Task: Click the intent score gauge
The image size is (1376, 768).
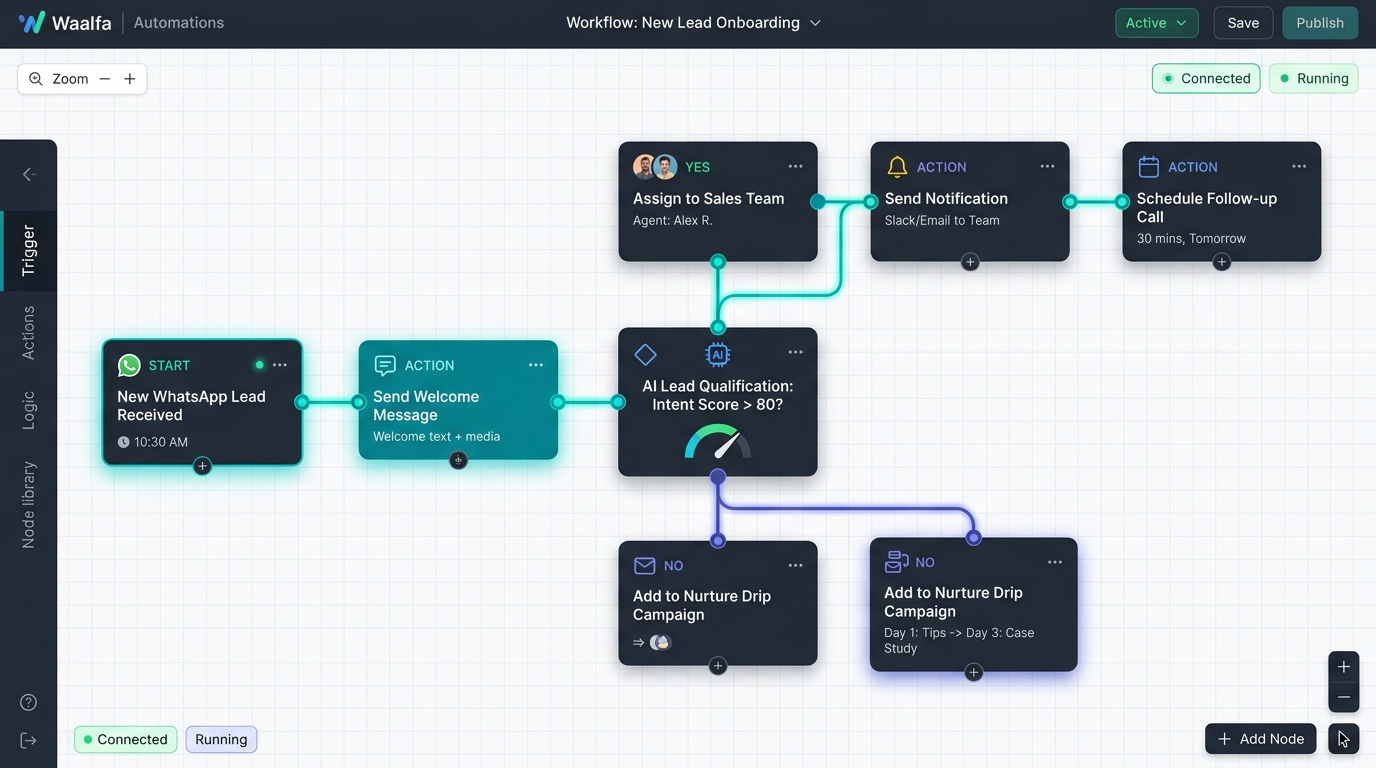Action: [718, 442]
